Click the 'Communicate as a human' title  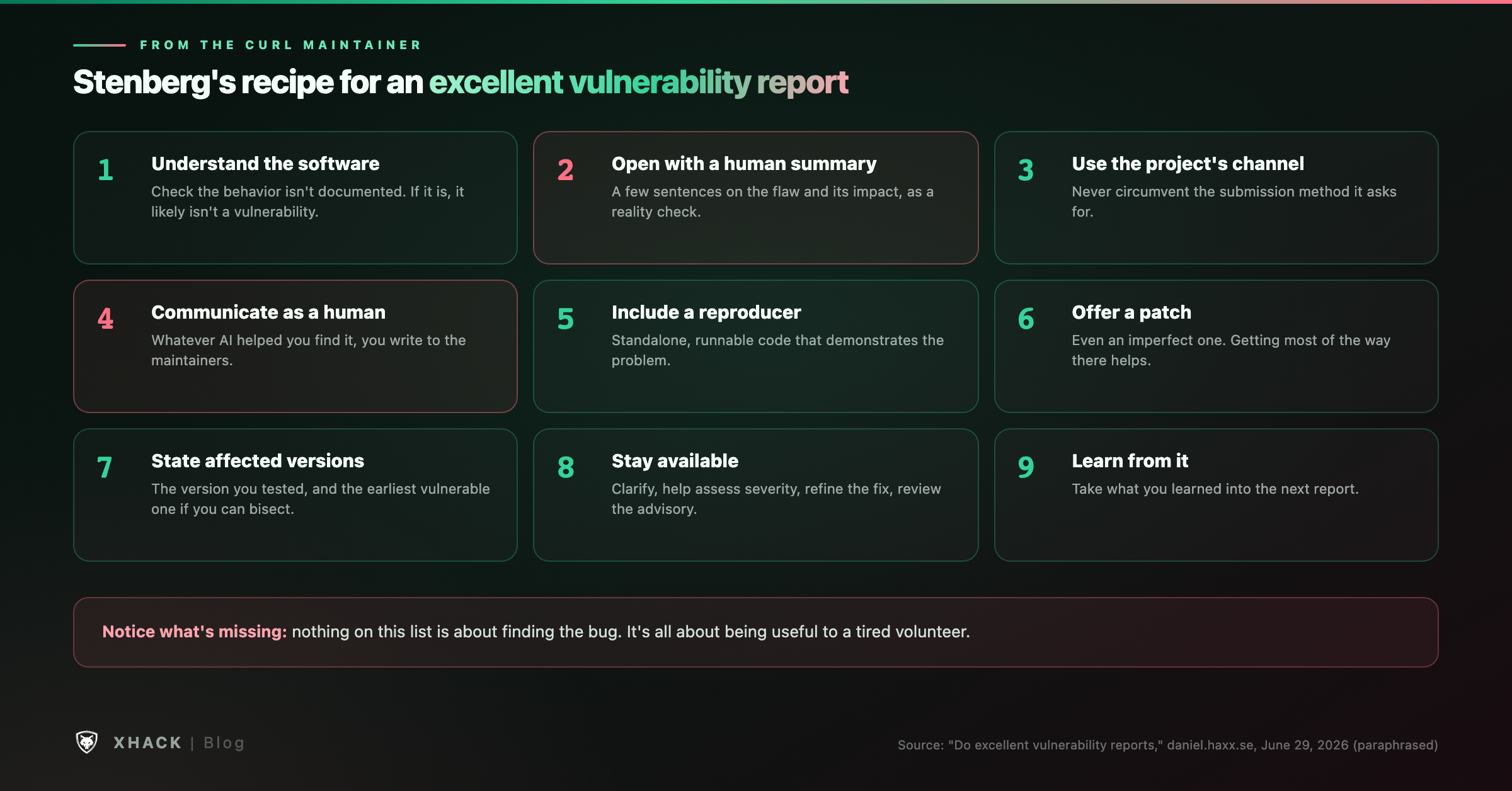[268, 312]
